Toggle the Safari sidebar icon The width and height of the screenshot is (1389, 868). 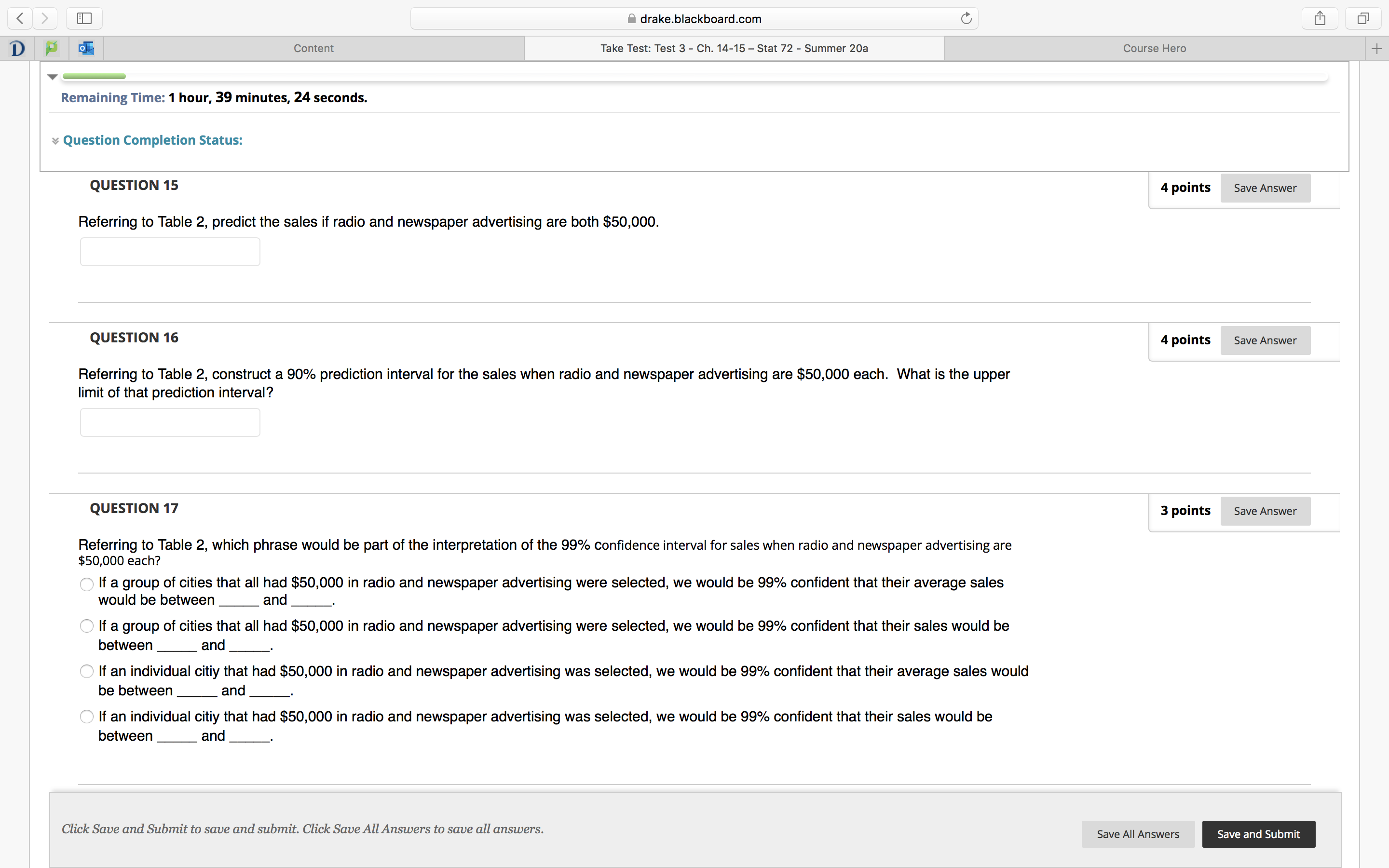[x=84, y=18]
